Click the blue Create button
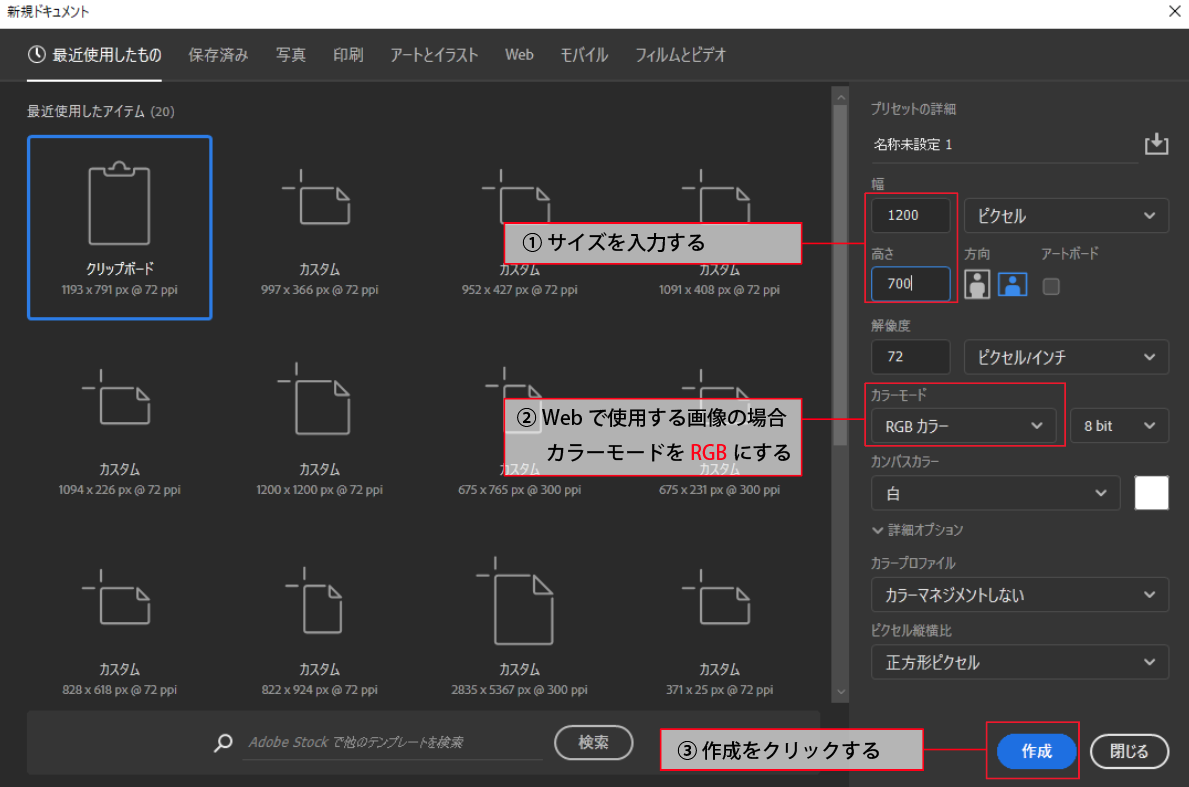This screenshot has width=1189, height=787. click(x=1036, y=752)
